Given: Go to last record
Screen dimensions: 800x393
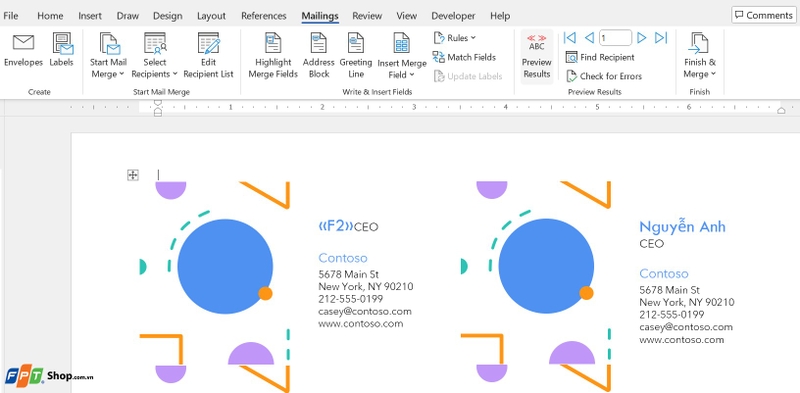Looking at the screenshot, I should click(661, 38).
